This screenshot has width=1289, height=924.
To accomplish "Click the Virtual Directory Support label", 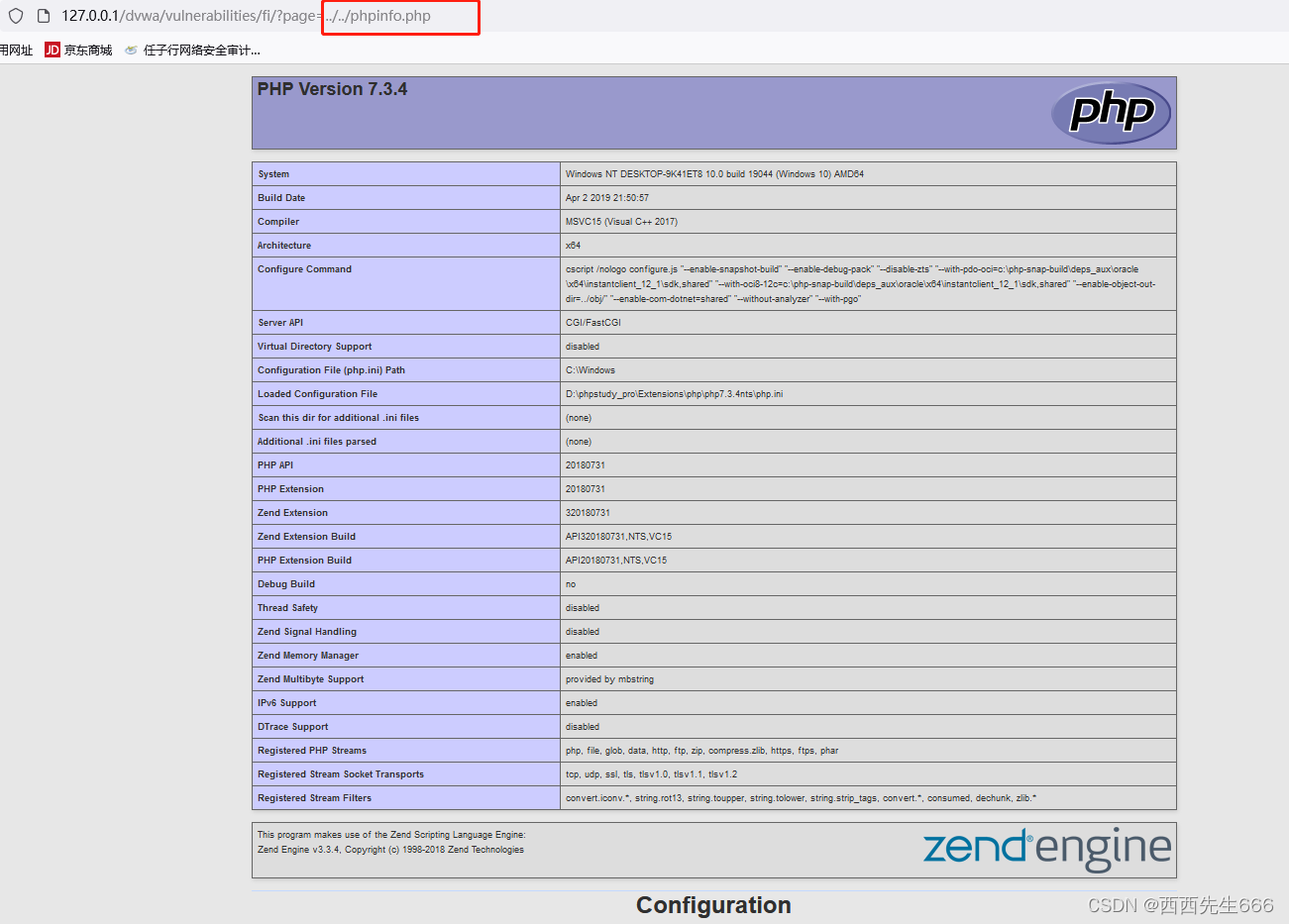I will (315, 347).
